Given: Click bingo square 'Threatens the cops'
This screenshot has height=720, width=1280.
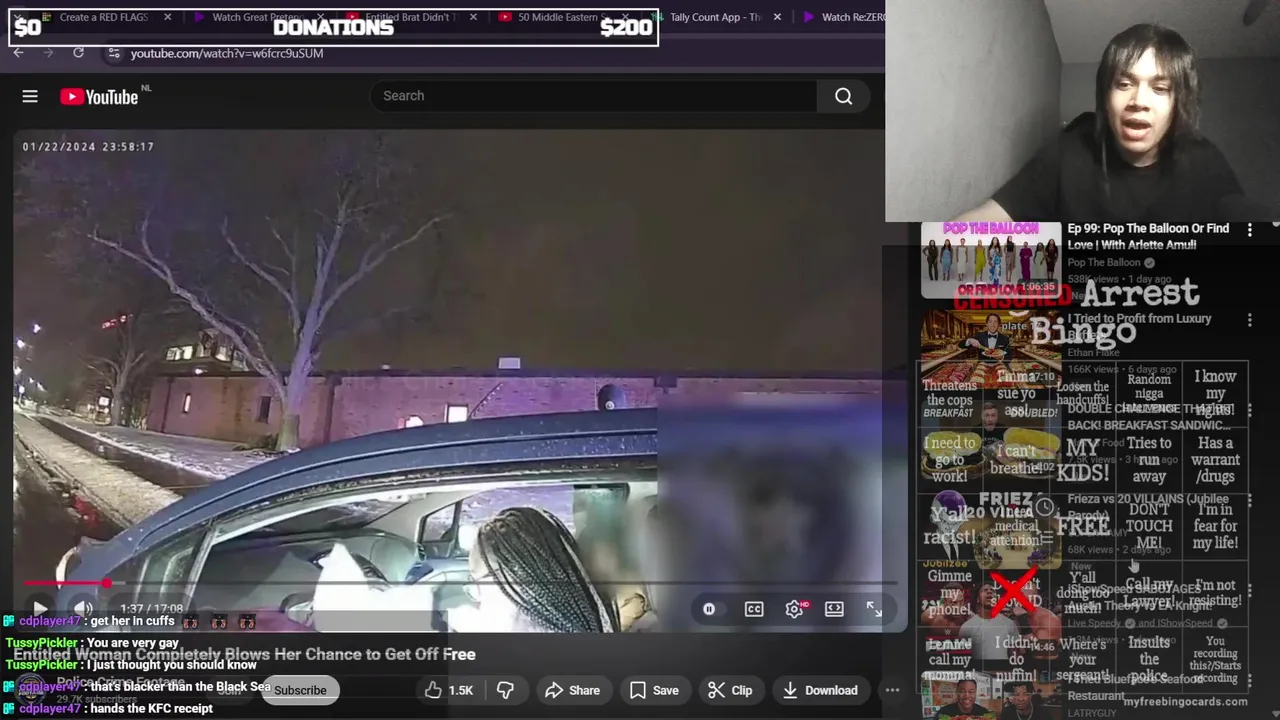Looking at the screenshot, I should click(x=949, y=393).
